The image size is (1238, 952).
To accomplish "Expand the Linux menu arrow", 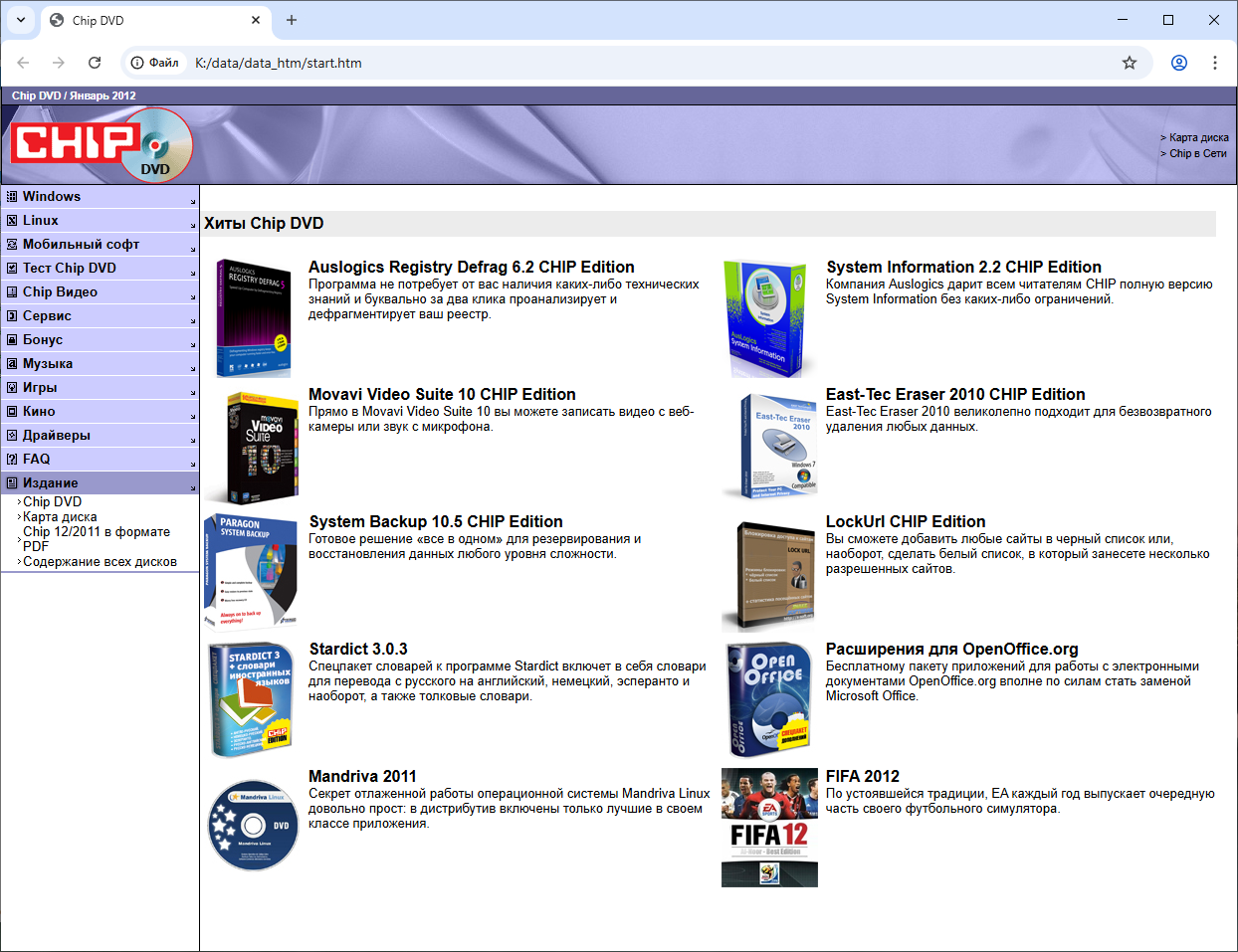I will pos(193,226).
